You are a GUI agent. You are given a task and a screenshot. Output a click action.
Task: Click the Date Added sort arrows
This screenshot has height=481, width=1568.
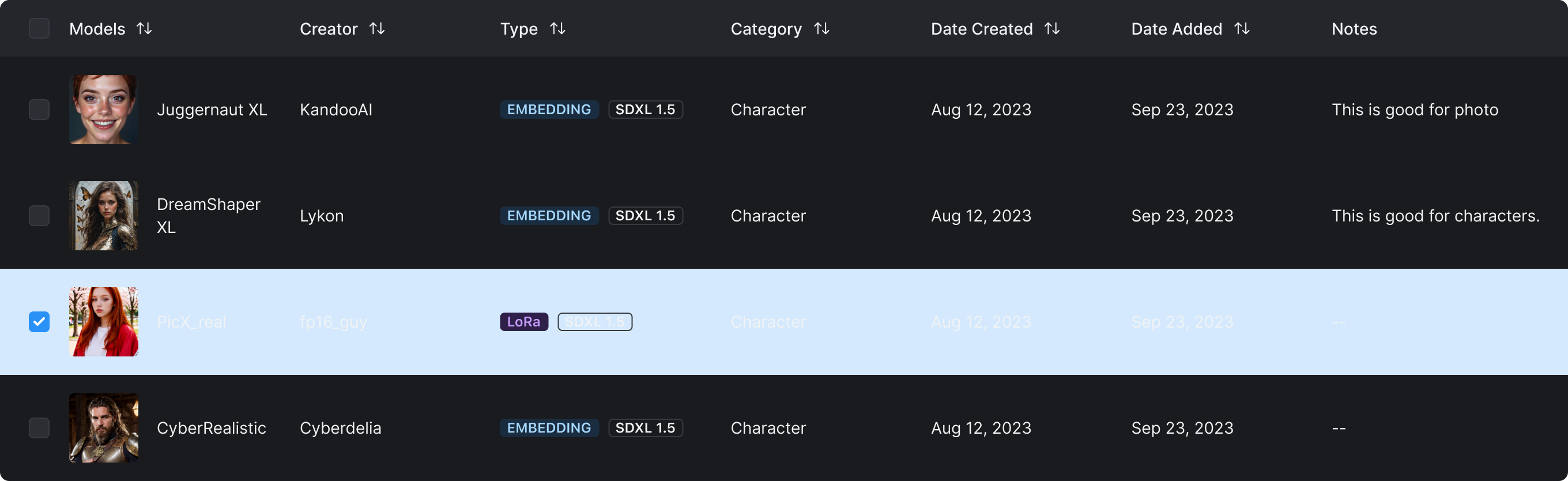(1242, 29)
